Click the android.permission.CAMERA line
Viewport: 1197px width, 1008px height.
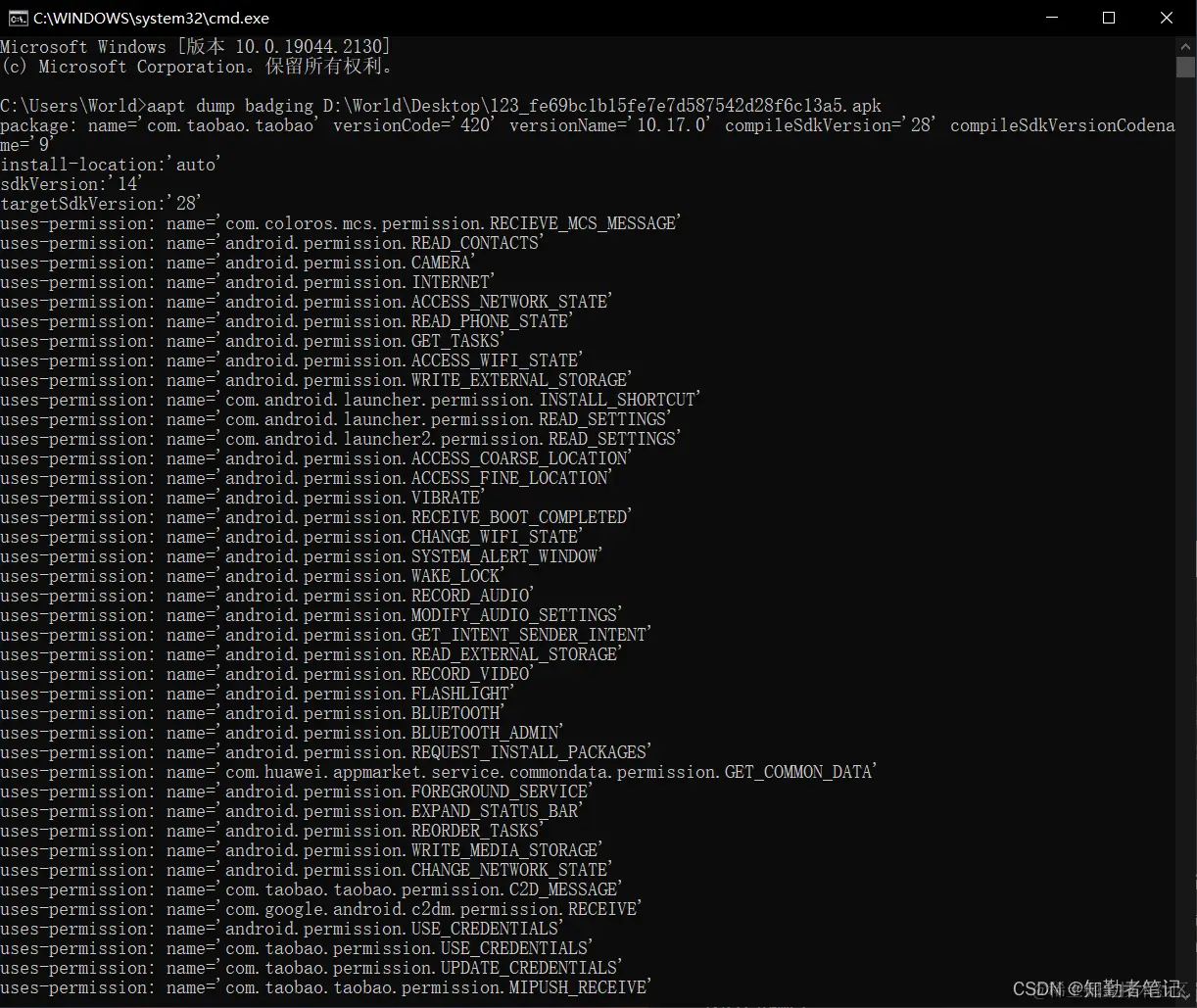238,263
